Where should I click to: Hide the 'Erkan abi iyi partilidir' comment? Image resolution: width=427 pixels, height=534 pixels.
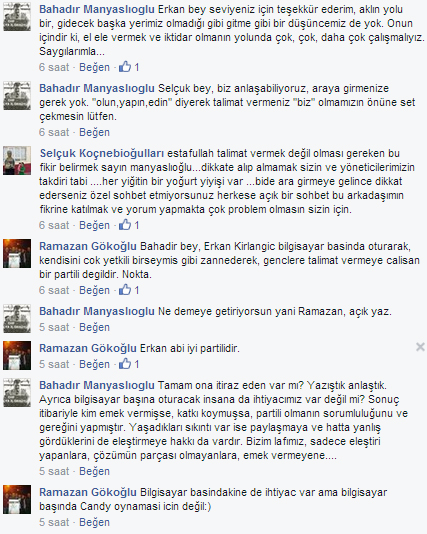[420, 347]
